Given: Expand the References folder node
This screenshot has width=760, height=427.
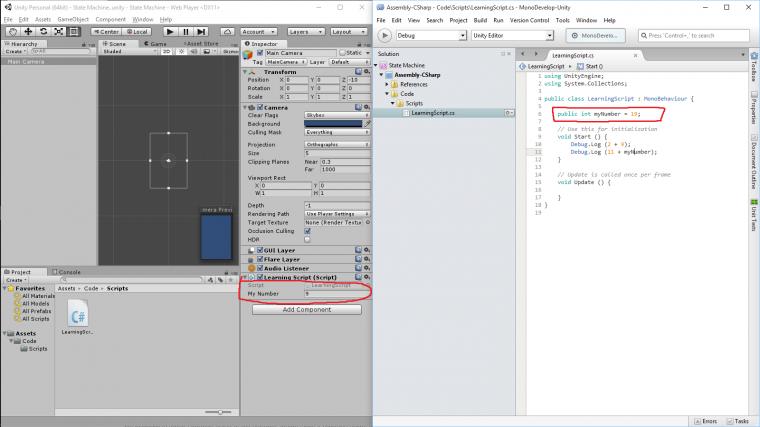Looking at the screenshot, I should coord(387,84).
